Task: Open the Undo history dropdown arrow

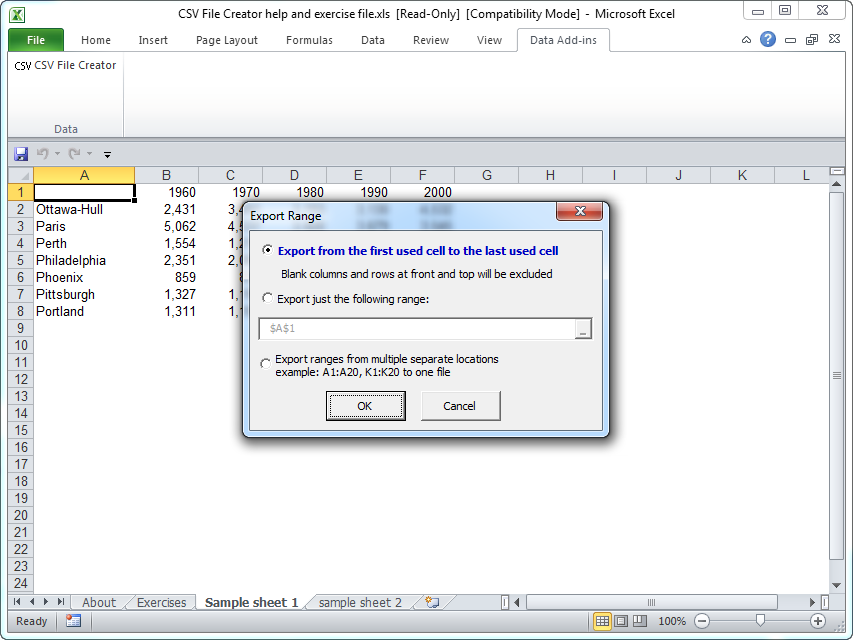Action: point(57,154)
